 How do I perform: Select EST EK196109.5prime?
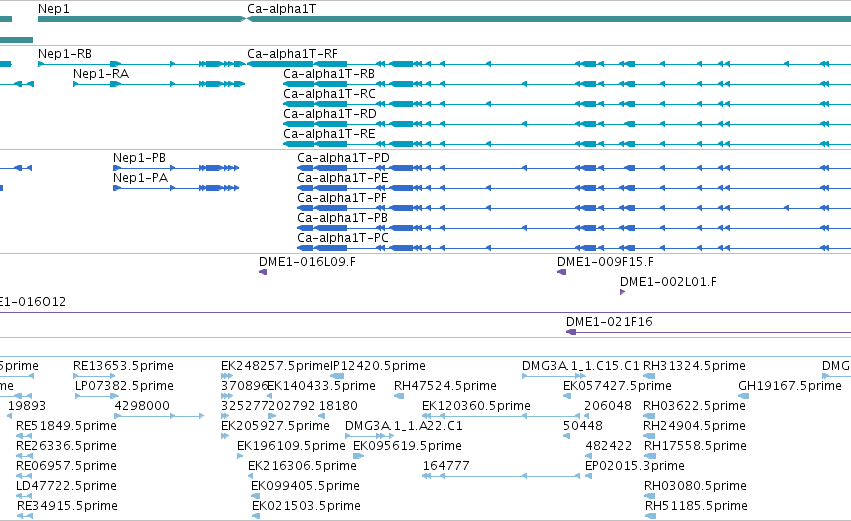pos(291,446)
